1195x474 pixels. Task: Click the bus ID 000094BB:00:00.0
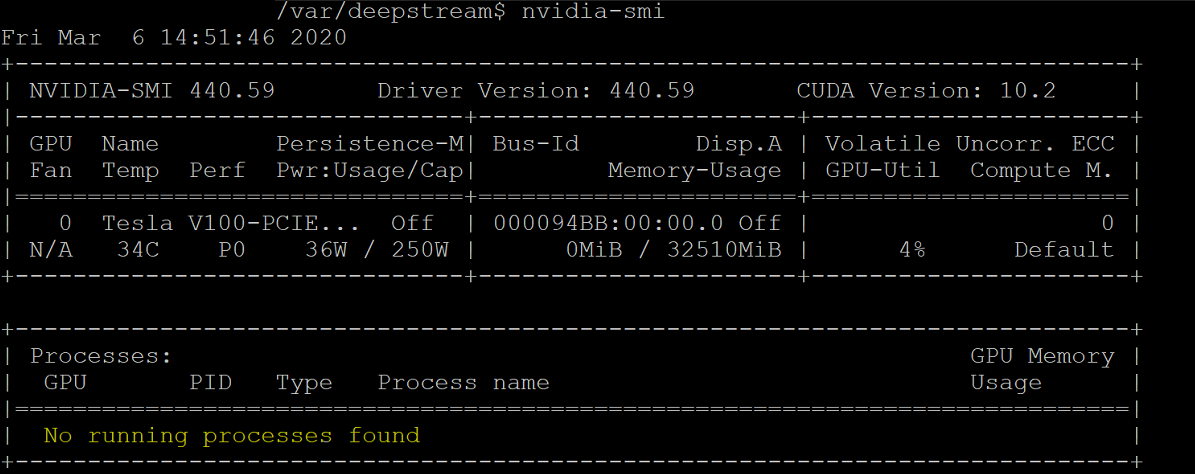click(608, 223)
